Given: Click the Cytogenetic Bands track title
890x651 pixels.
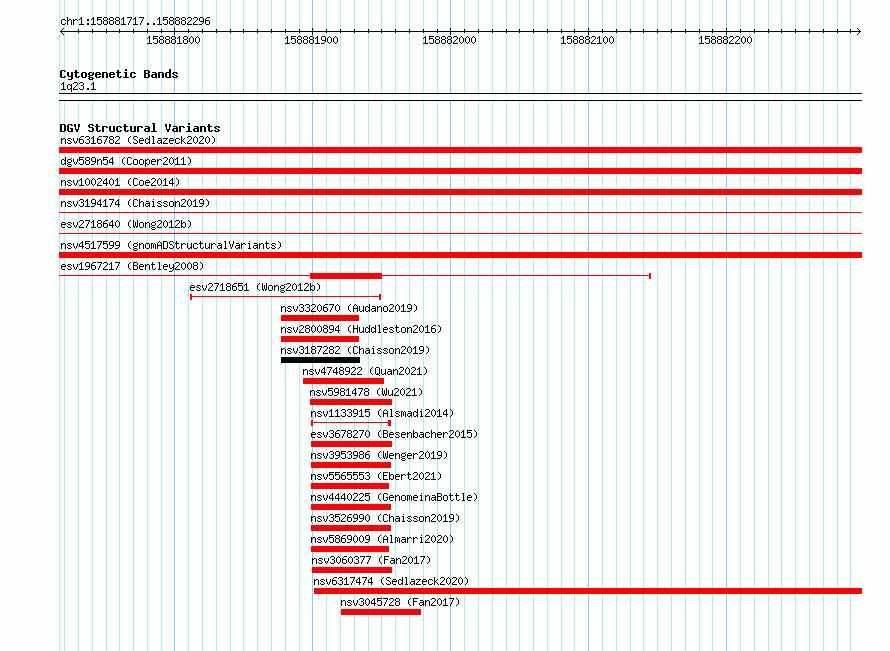Looking at the screenshot, I should [119, 74].
